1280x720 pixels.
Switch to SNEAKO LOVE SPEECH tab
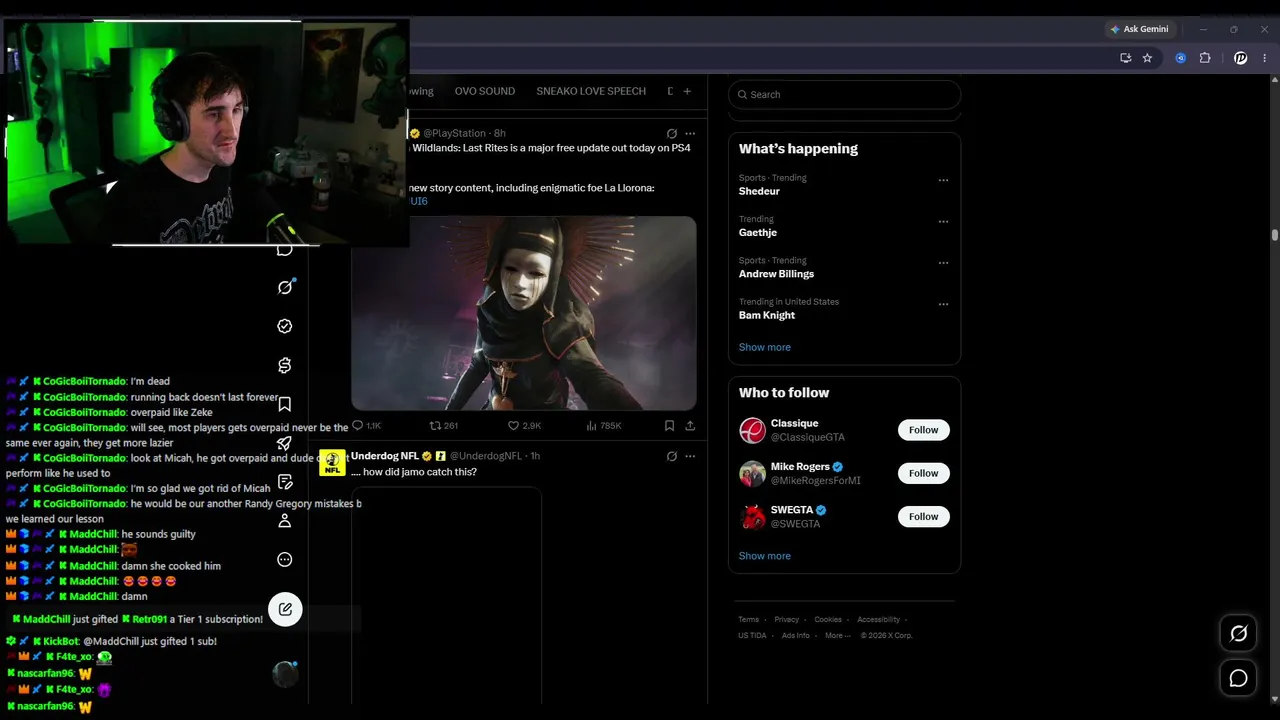(591, 91)
